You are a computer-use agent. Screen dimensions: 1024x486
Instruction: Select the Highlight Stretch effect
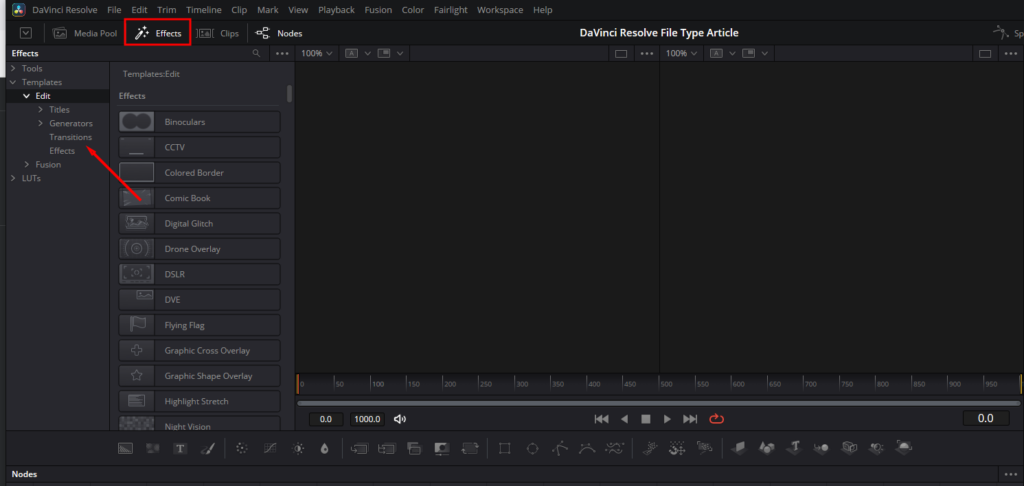(x=199, y=401)
